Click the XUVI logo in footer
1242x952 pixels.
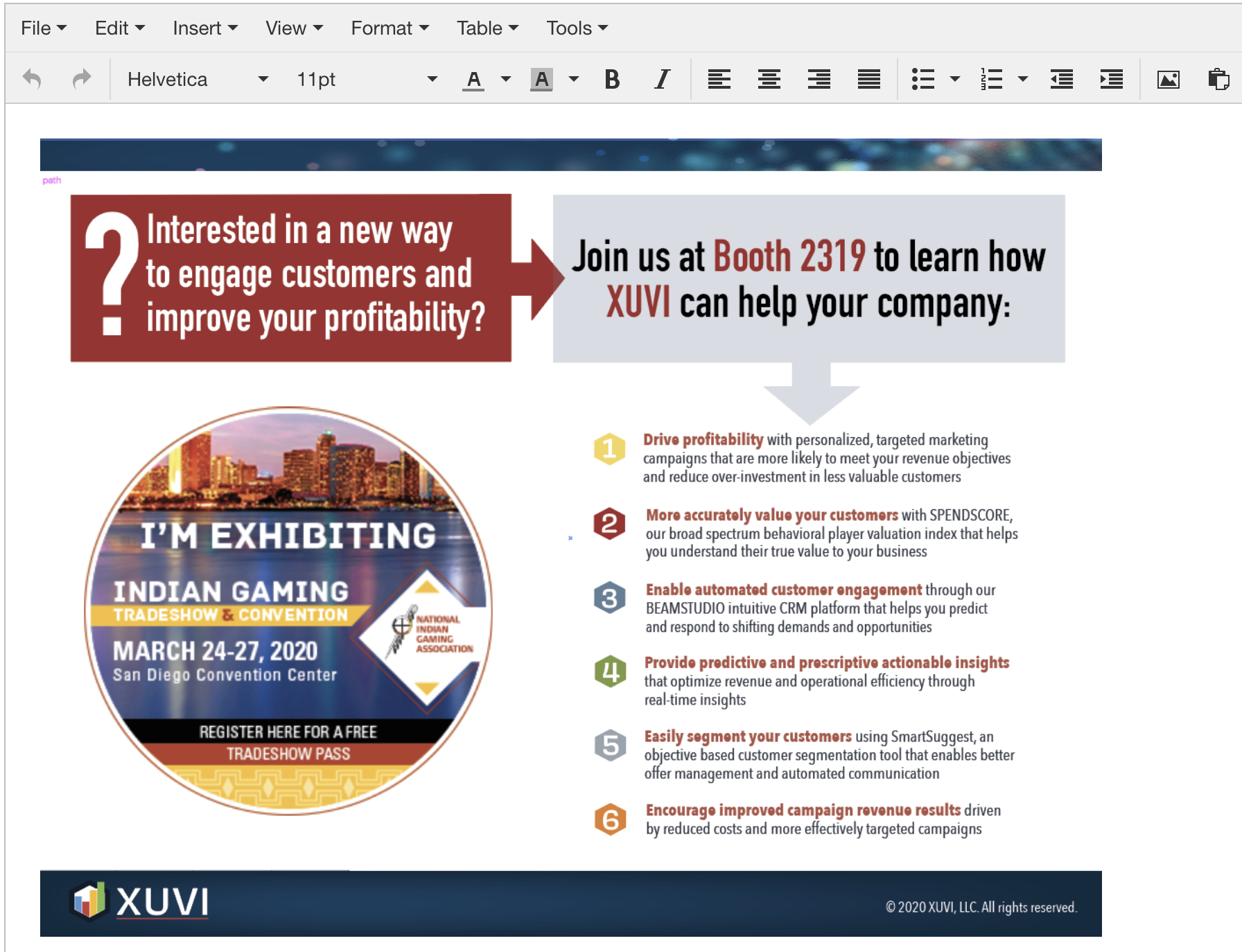pyautogui.click(x=140, y=901)
